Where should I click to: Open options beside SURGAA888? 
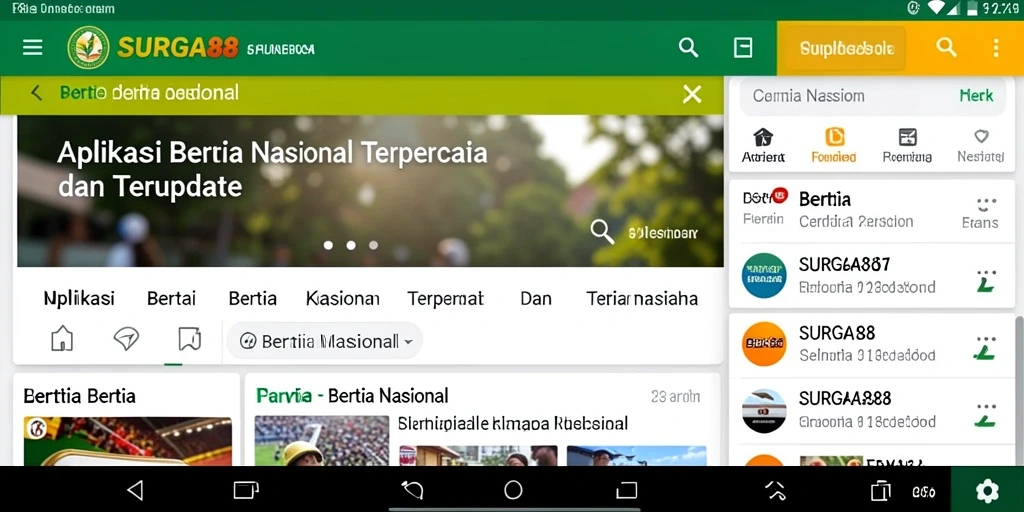point(985,415)
